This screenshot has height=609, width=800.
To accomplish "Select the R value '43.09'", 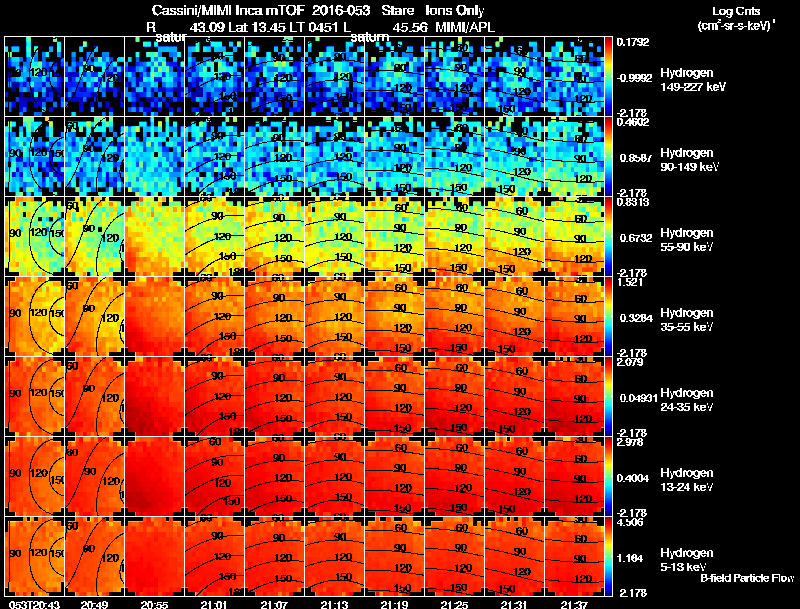I will coord(207,27).
